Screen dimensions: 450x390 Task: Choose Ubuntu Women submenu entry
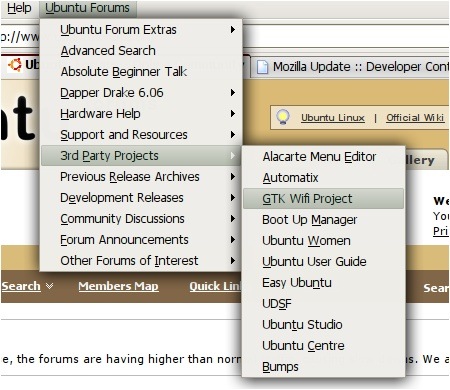324,241
